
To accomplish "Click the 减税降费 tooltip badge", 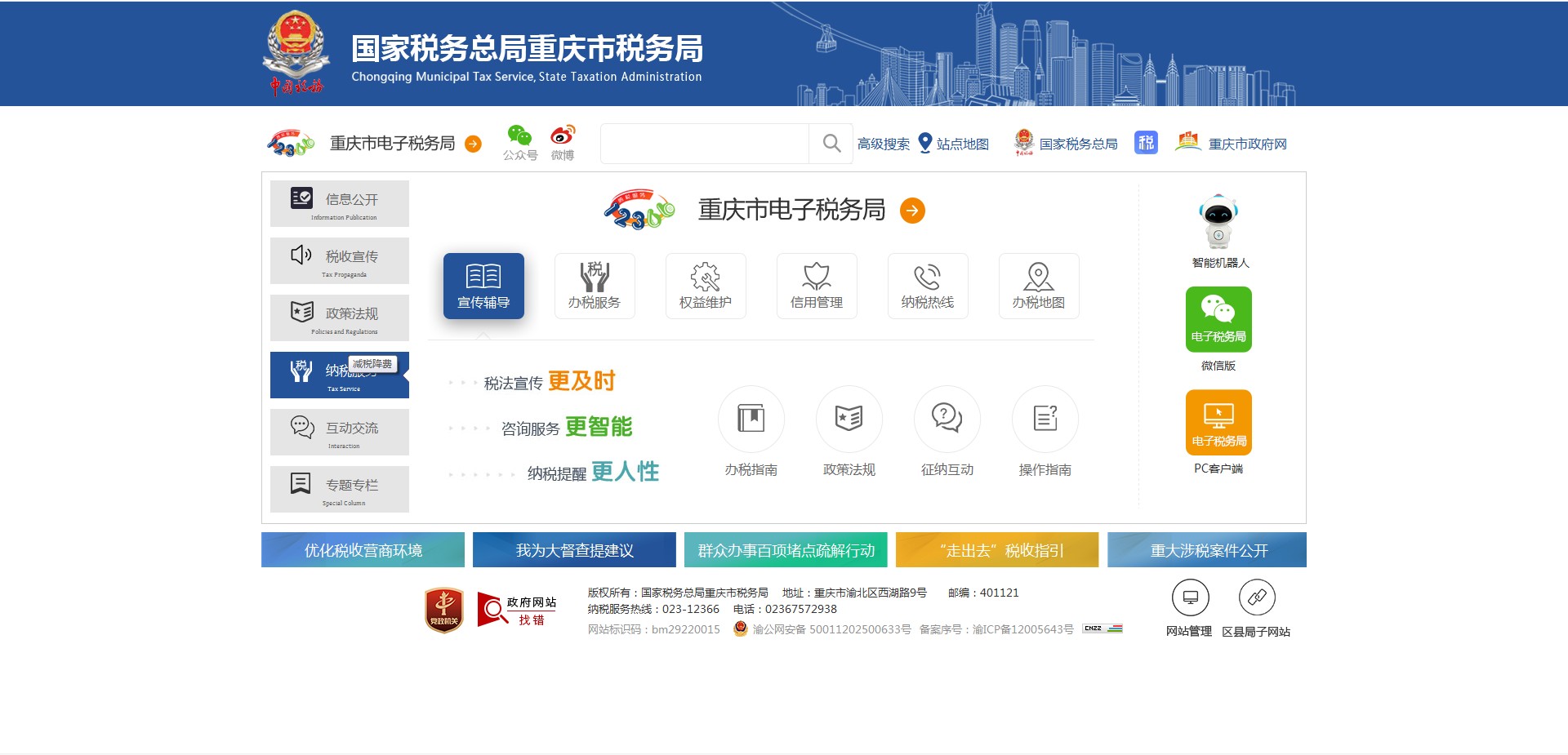I will click(x=372, y=364).
